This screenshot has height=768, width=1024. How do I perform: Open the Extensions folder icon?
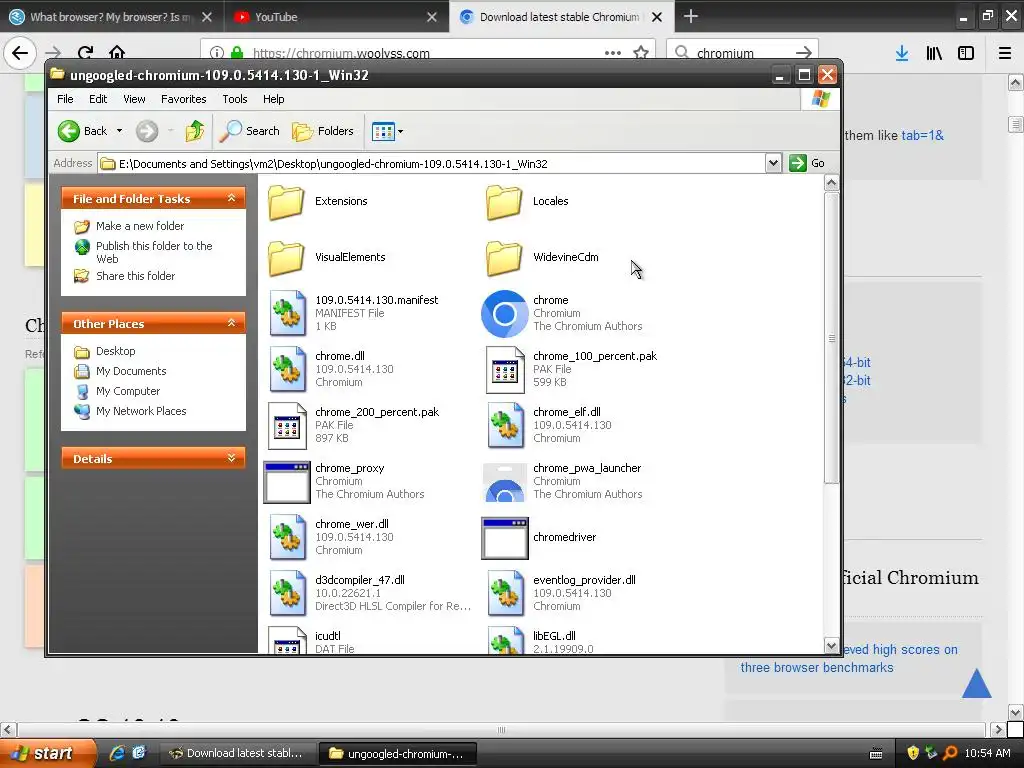click(286, 202)
